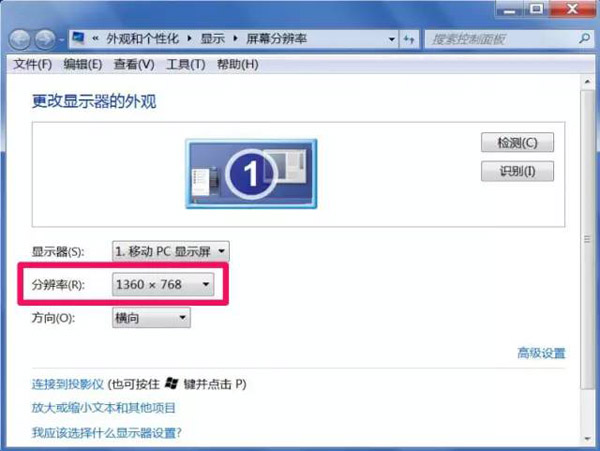The image size is (600, 451).
Task: Open 高级设置 advanced settings link
Action: coord(541,353)
